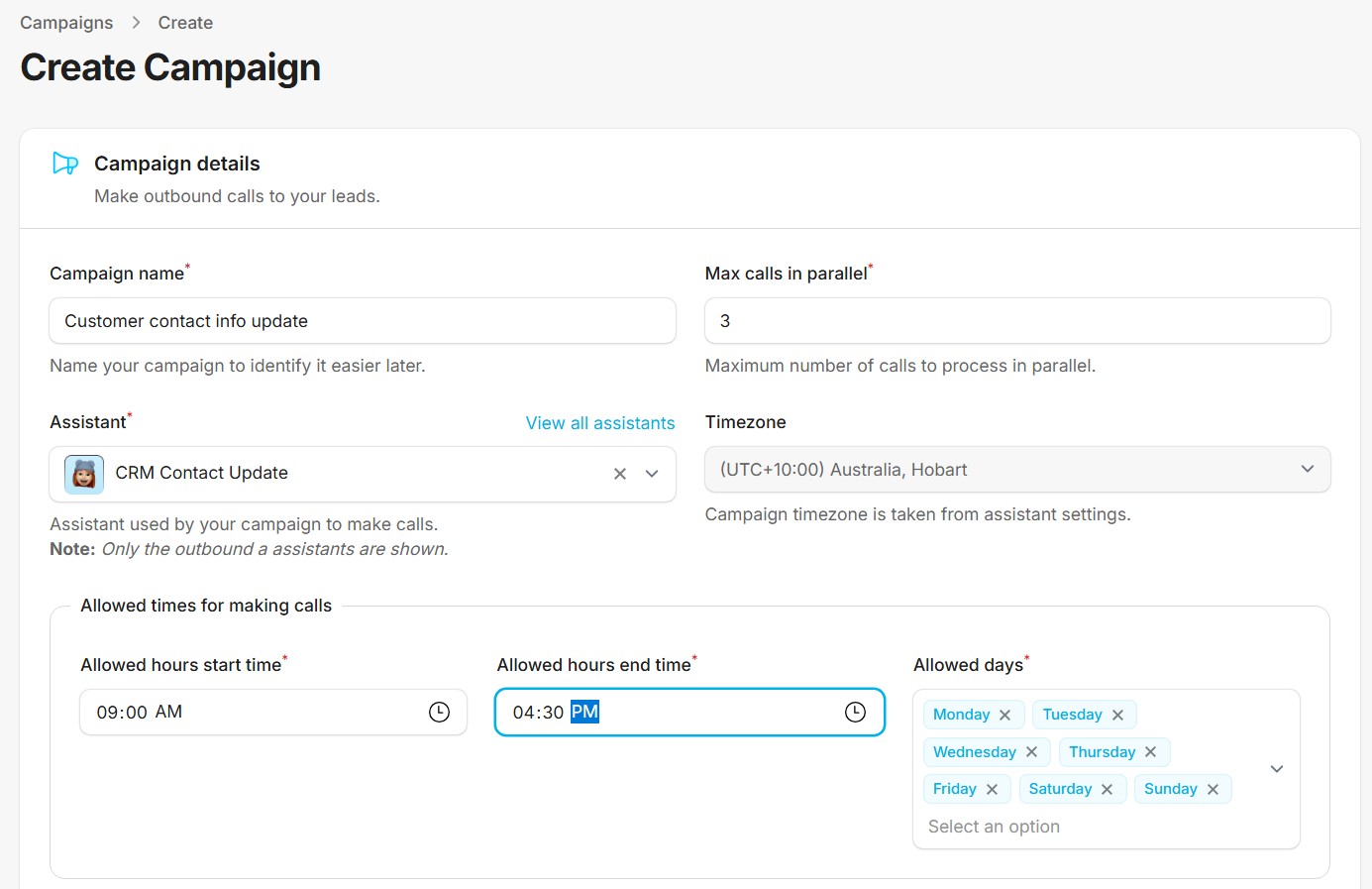
Task: Remove Friday from allowed days
Action: pyautogui.click(x=992, y=790)
